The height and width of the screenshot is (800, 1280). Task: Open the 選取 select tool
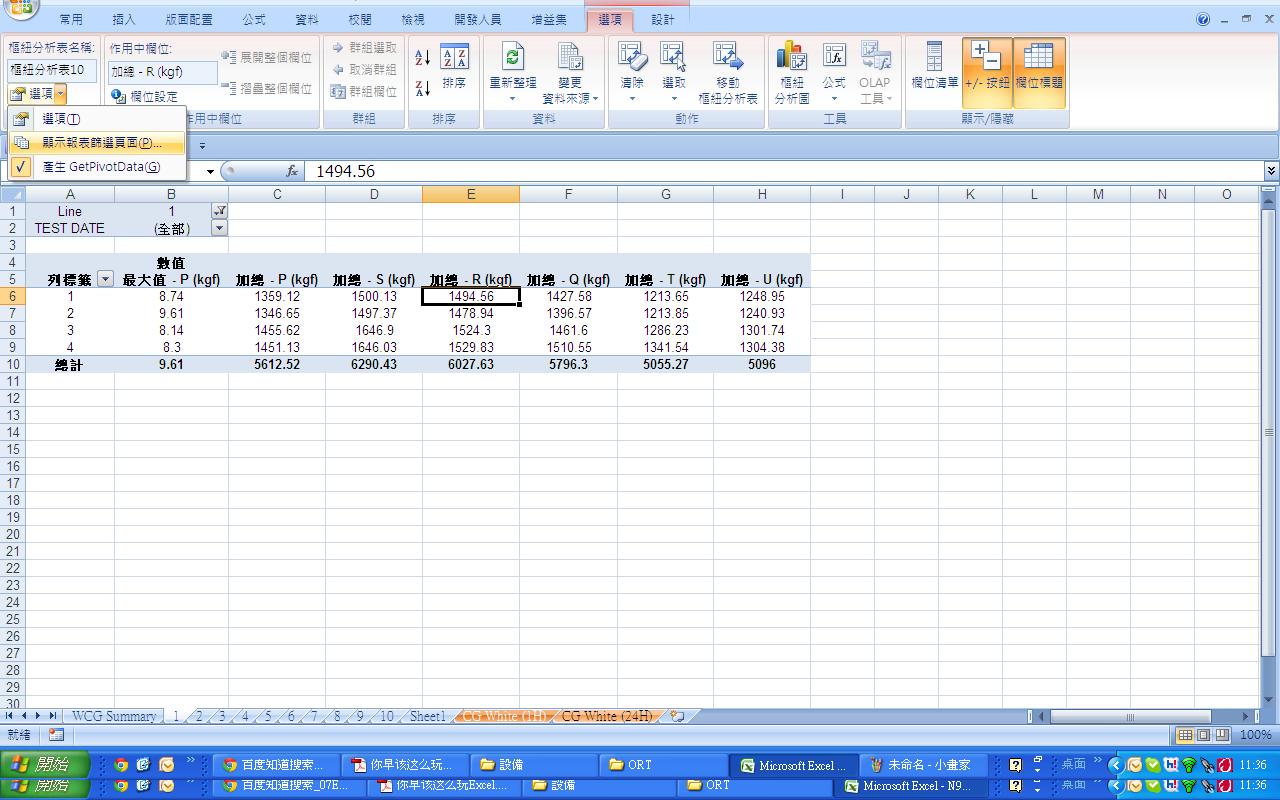click(x=674, y=73)
